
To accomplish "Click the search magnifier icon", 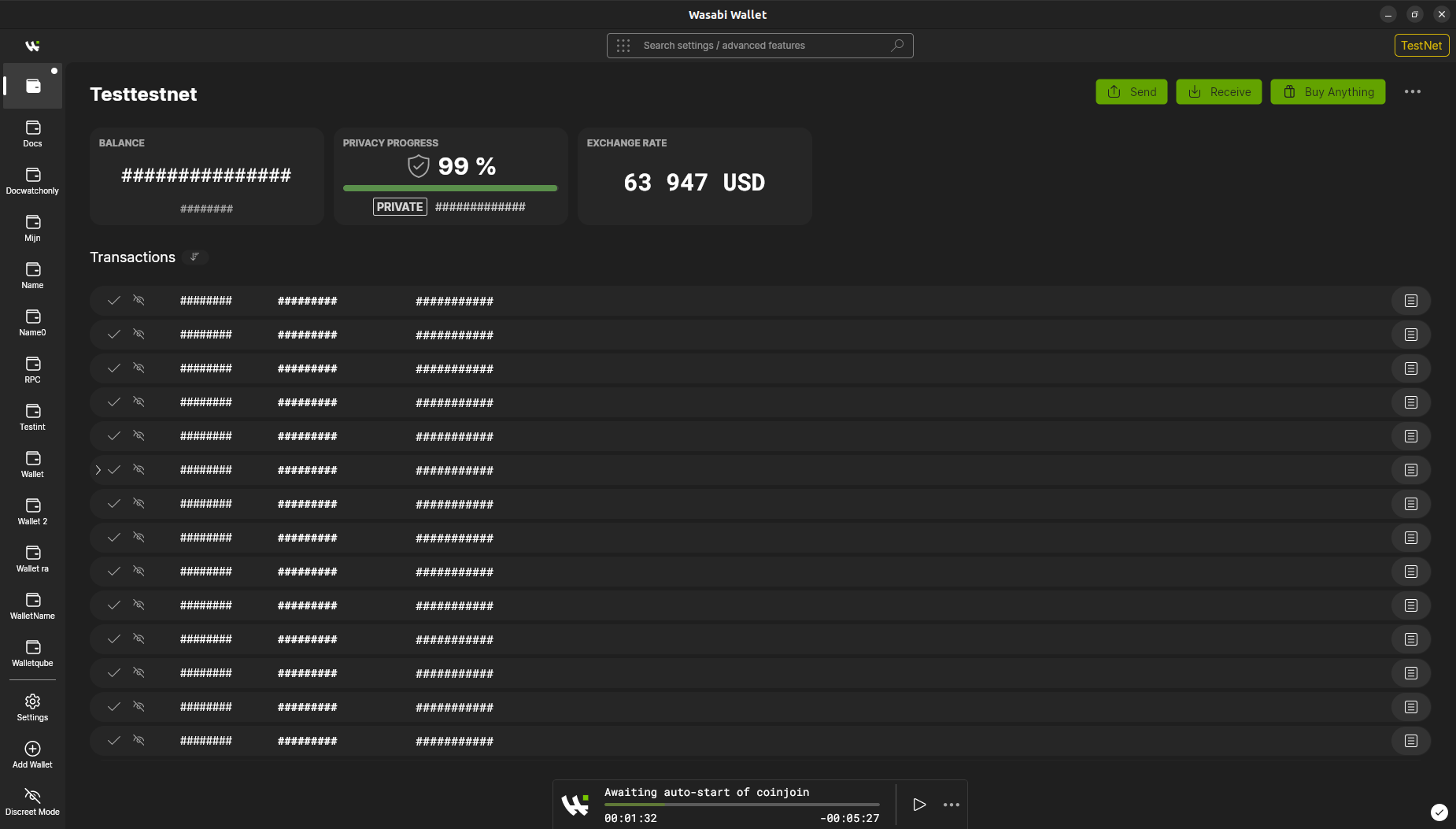I will click(897, 46).
